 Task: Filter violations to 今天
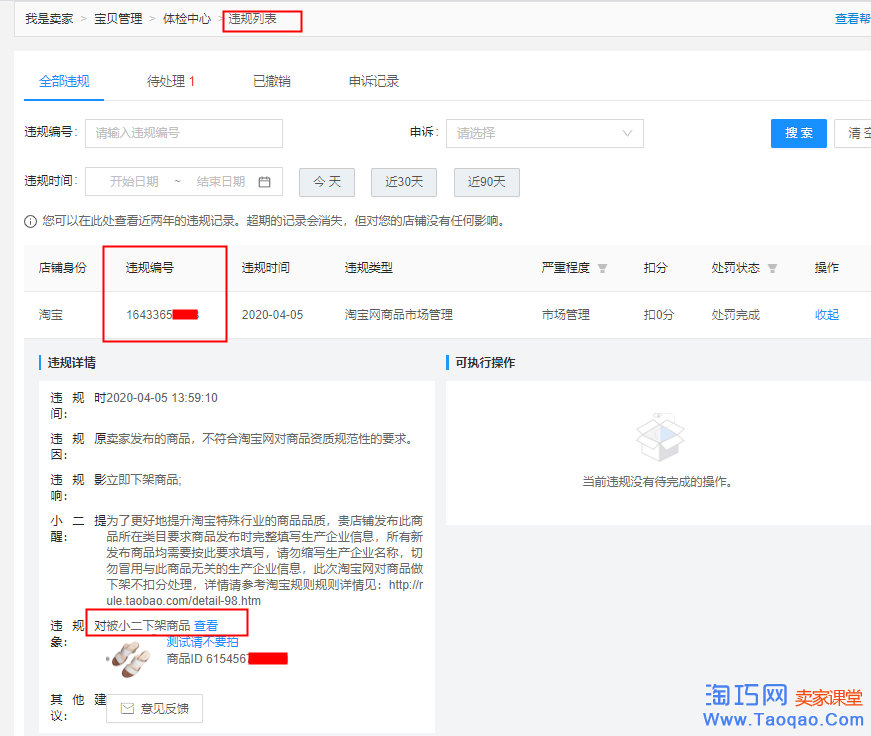click(327, 182)
